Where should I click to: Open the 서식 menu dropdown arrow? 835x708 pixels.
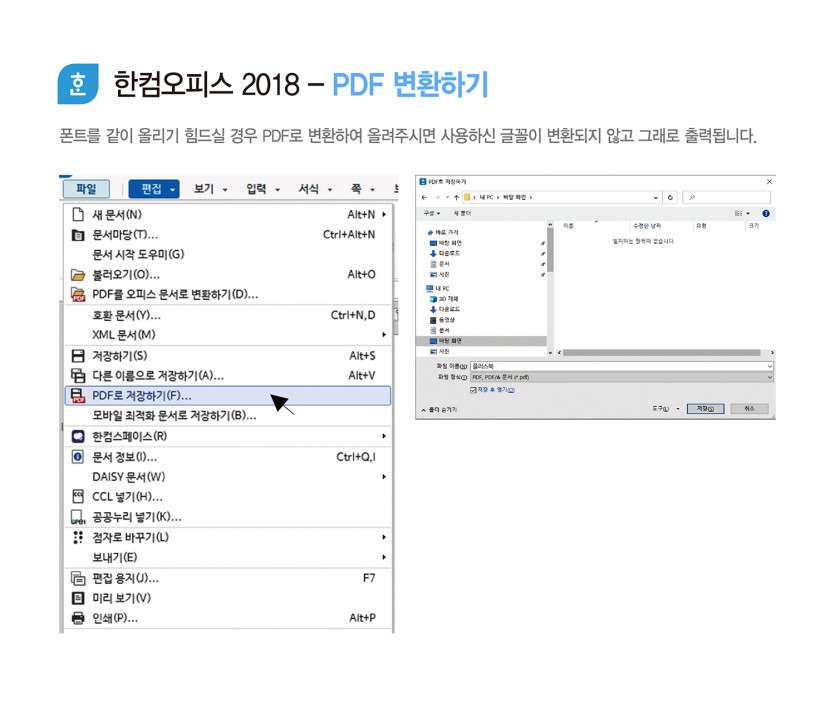(330, 190)
